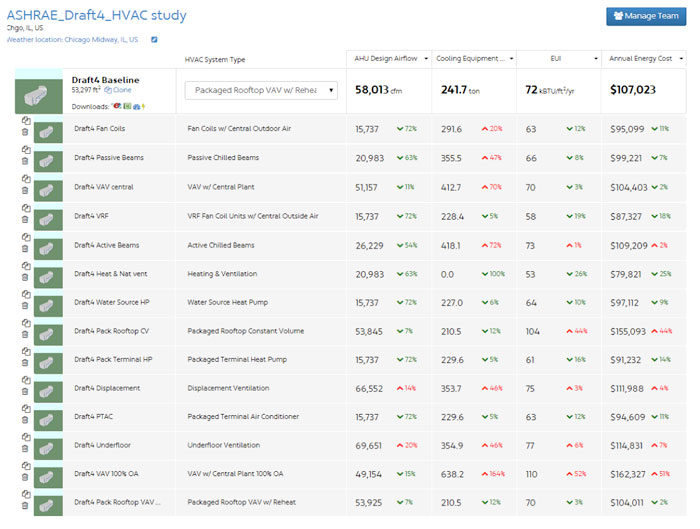Image resolution: width=700 pixels, height=529 pixels.
Task: Click copy icon for Draft4 Water Source HP
Action: (25, 293)
